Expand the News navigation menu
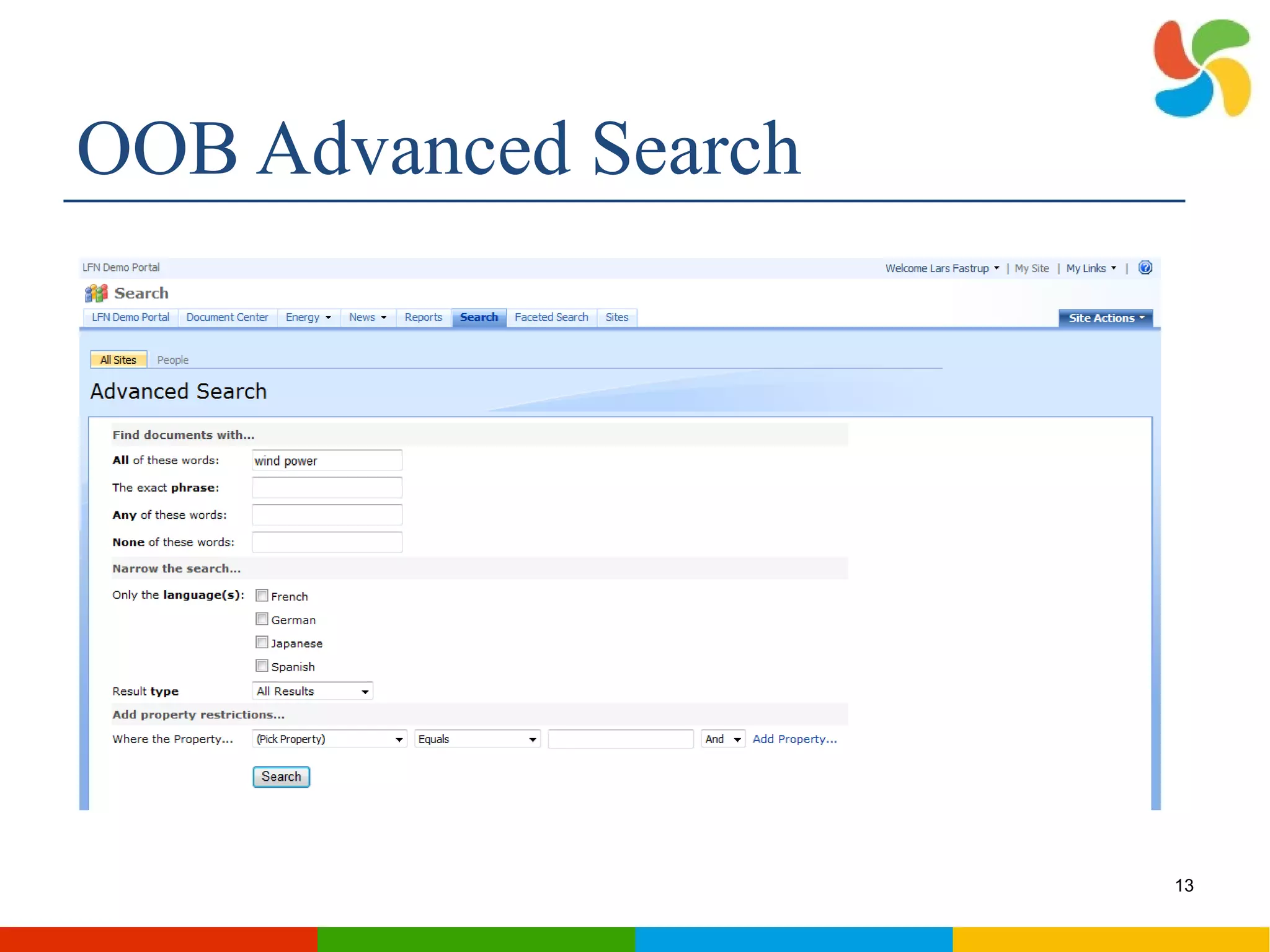1270x952 pixels. point(368,317)
